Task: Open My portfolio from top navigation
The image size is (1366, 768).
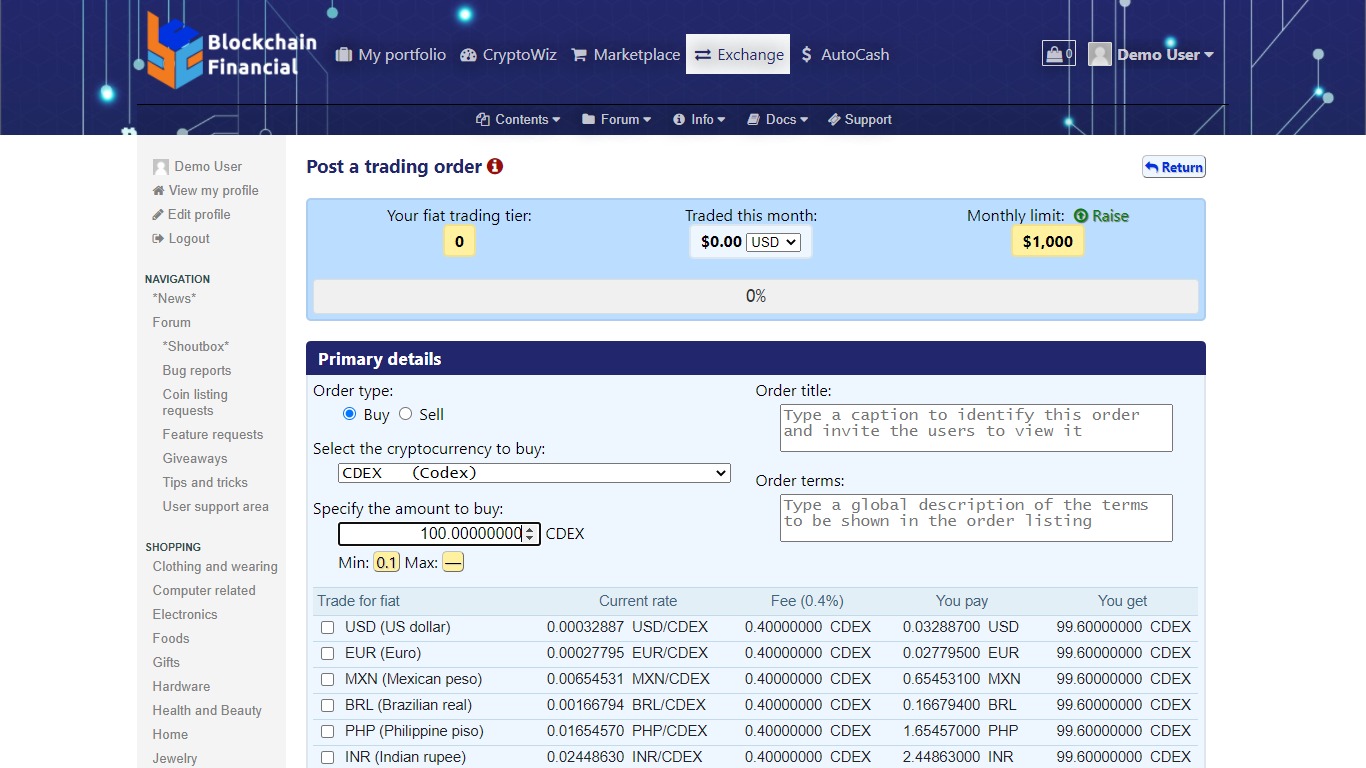Action: 391,55
